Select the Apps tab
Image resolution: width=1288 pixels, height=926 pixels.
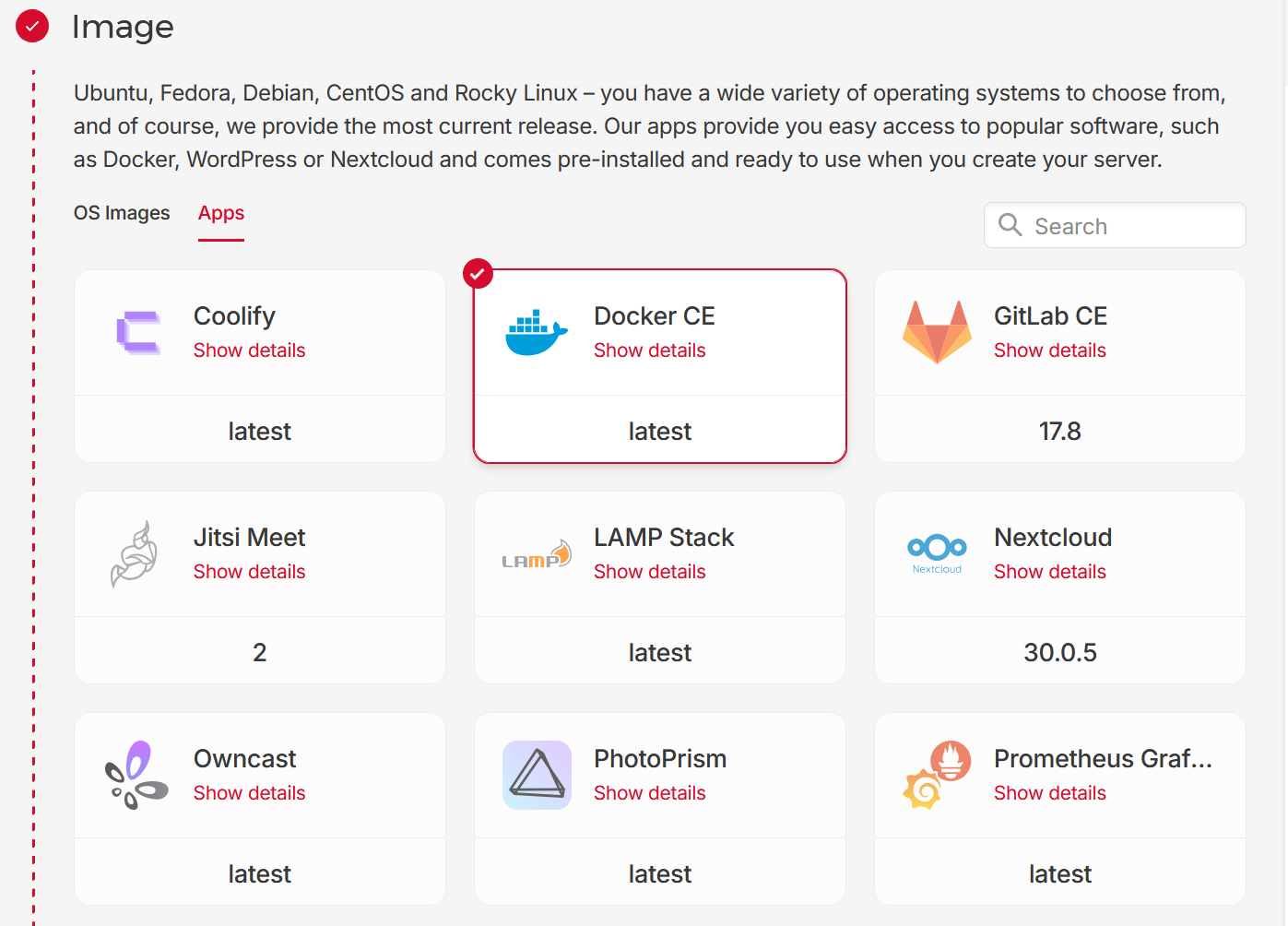point(221,213)
